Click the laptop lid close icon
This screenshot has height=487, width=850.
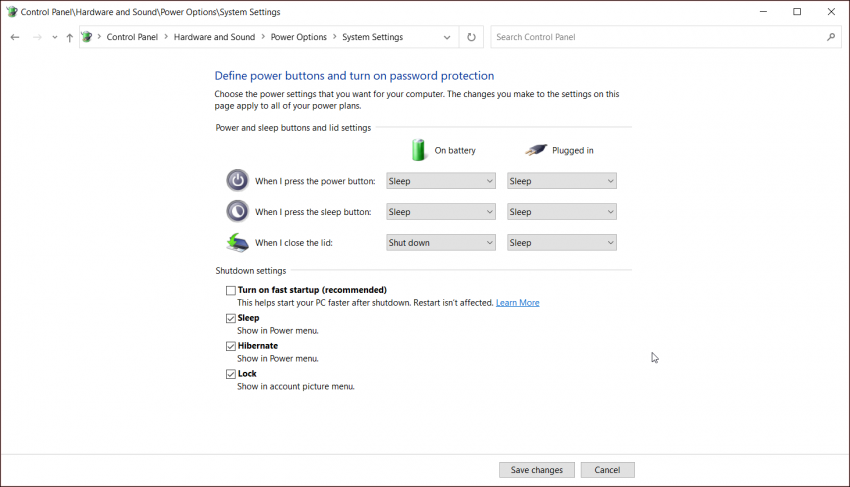click(237, 242)
